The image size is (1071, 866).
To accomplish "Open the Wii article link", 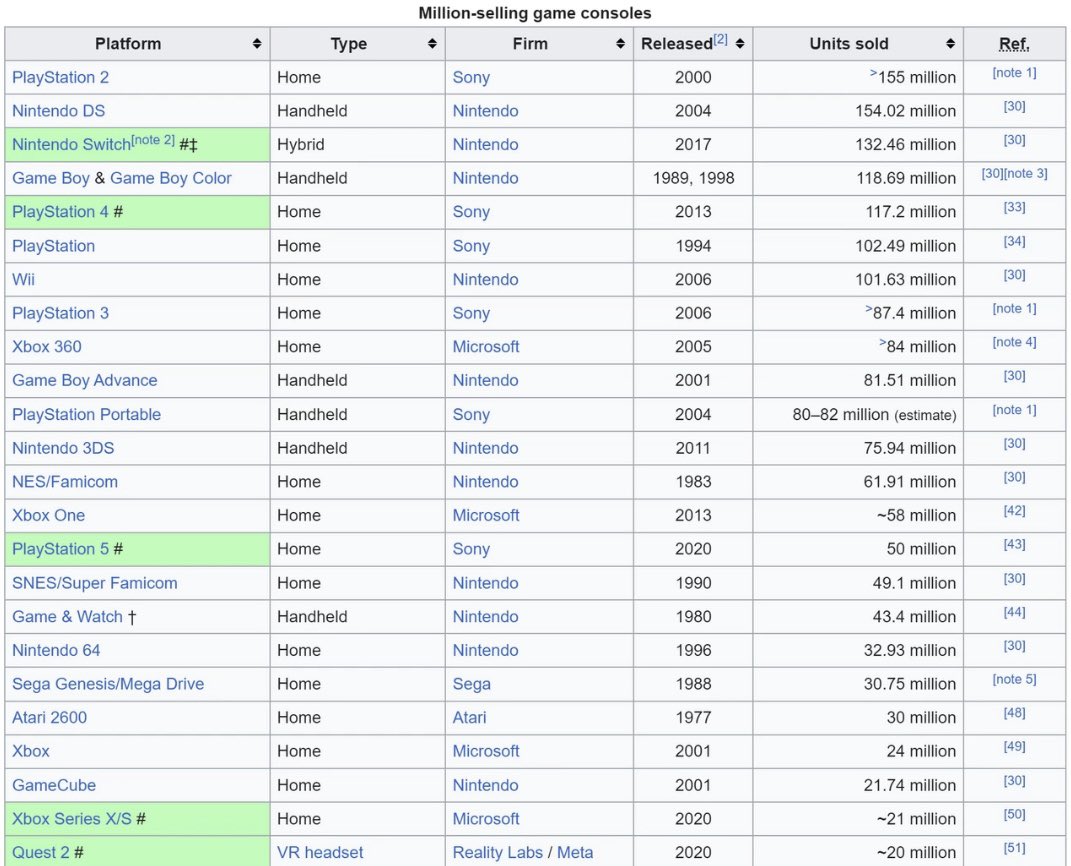I will (23, 279).
